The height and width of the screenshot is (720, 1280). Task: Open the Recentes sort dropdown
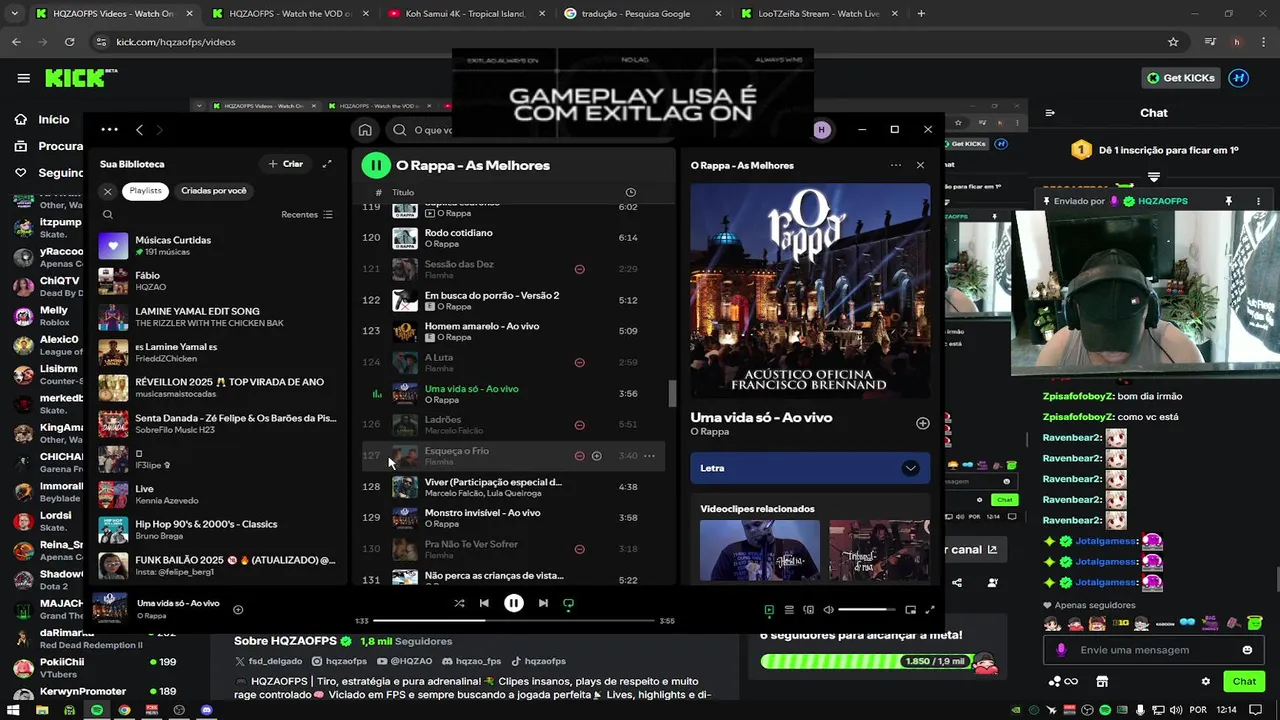(x=307, y=214)
